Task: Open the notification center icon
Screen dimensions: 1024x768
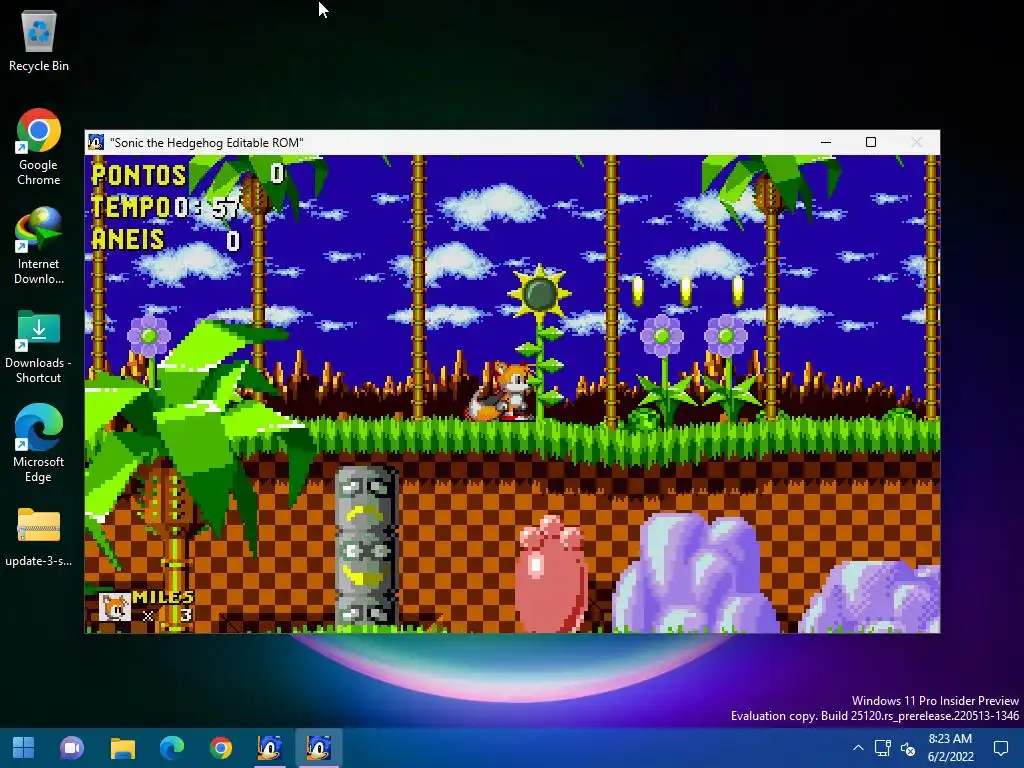Action: 1000,748
